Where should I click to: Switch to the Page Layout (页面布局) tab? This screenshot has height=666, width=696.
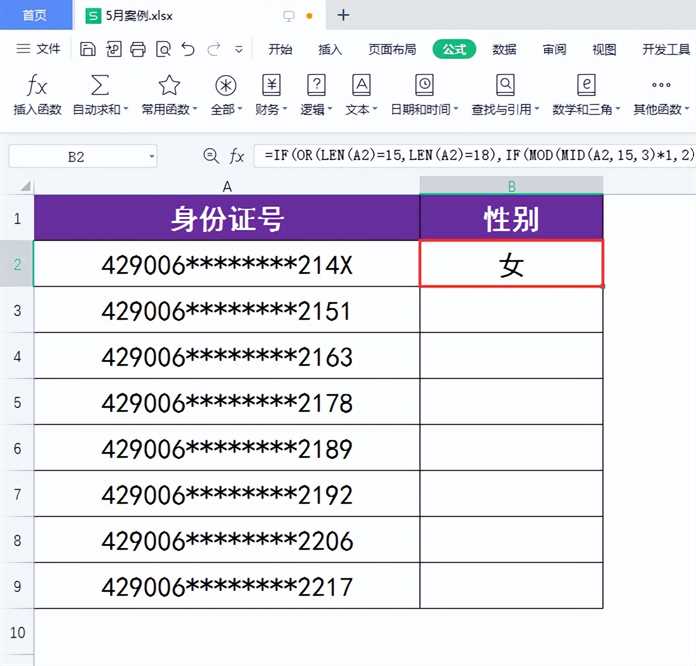(x=392, y=49)
